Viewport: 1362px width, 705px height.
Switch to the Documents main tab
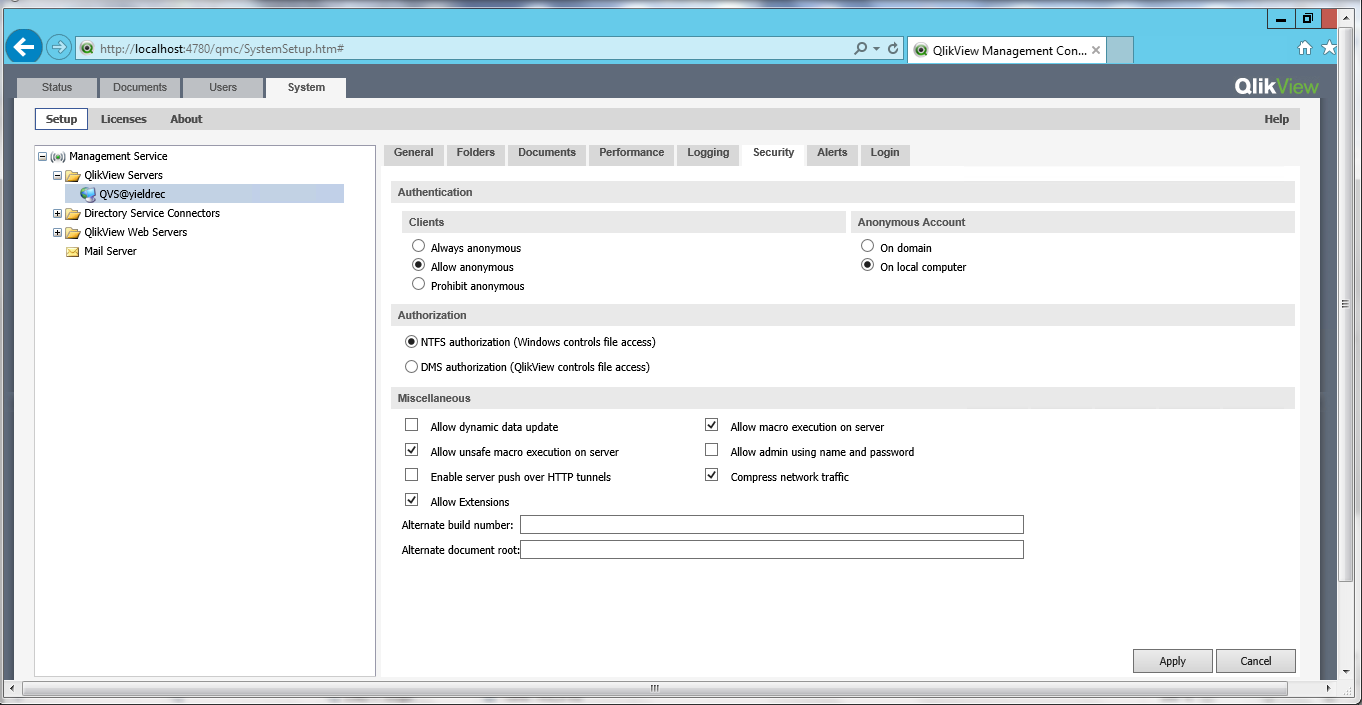coord(140,87)
